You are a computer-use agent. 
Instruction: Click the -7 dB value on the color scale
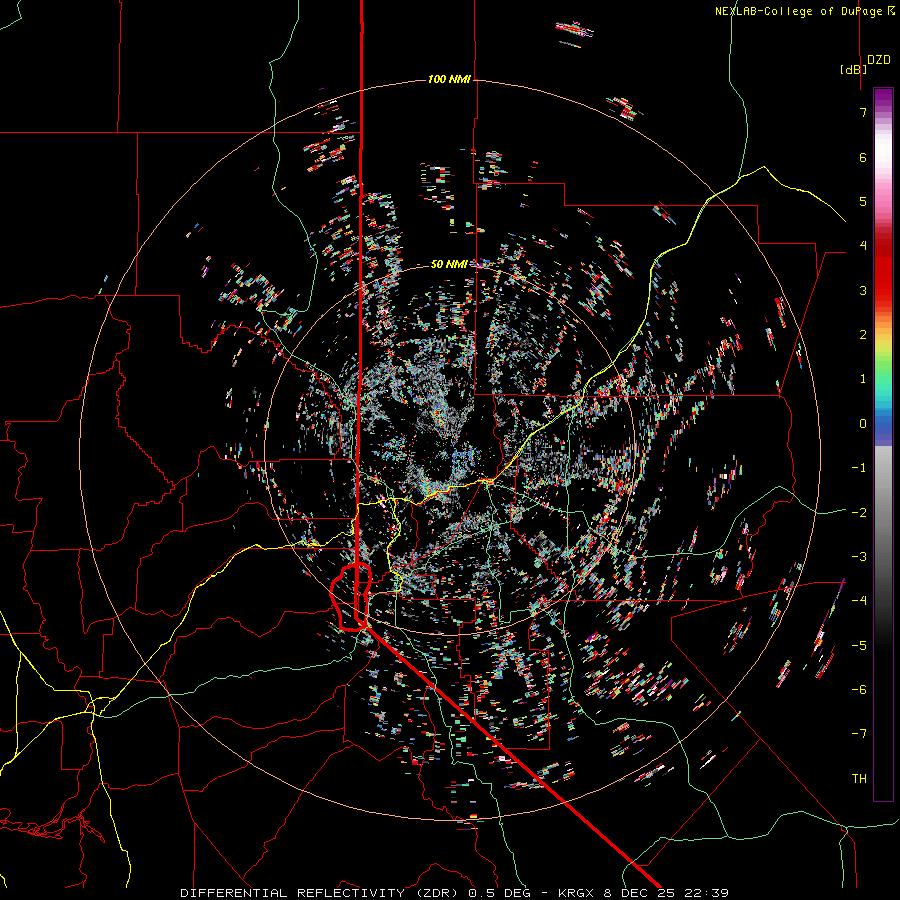pos(859,734)
